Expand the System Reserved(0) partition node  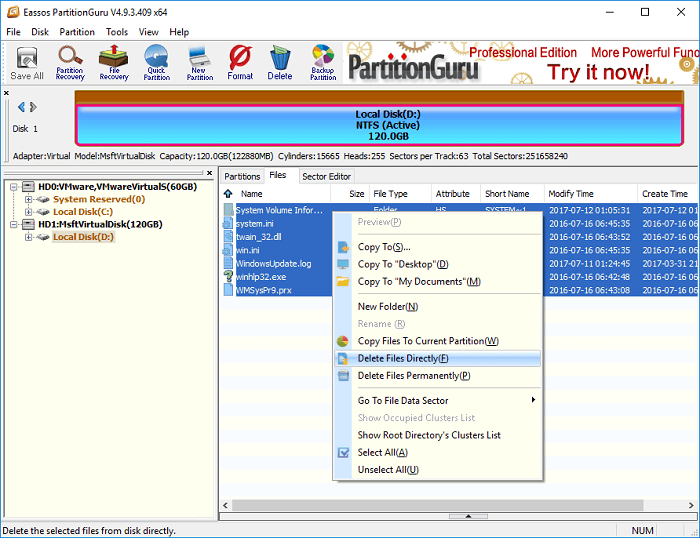29,199
